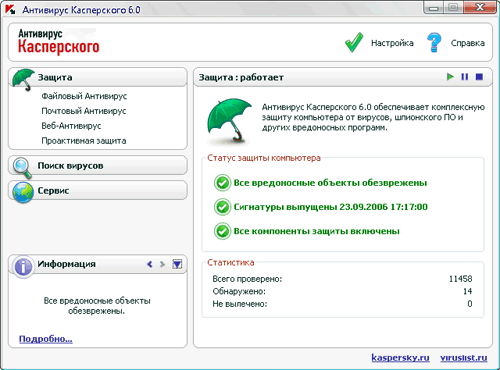
Task: Open Веб-Антивирус component
Action: pos(71,126)
